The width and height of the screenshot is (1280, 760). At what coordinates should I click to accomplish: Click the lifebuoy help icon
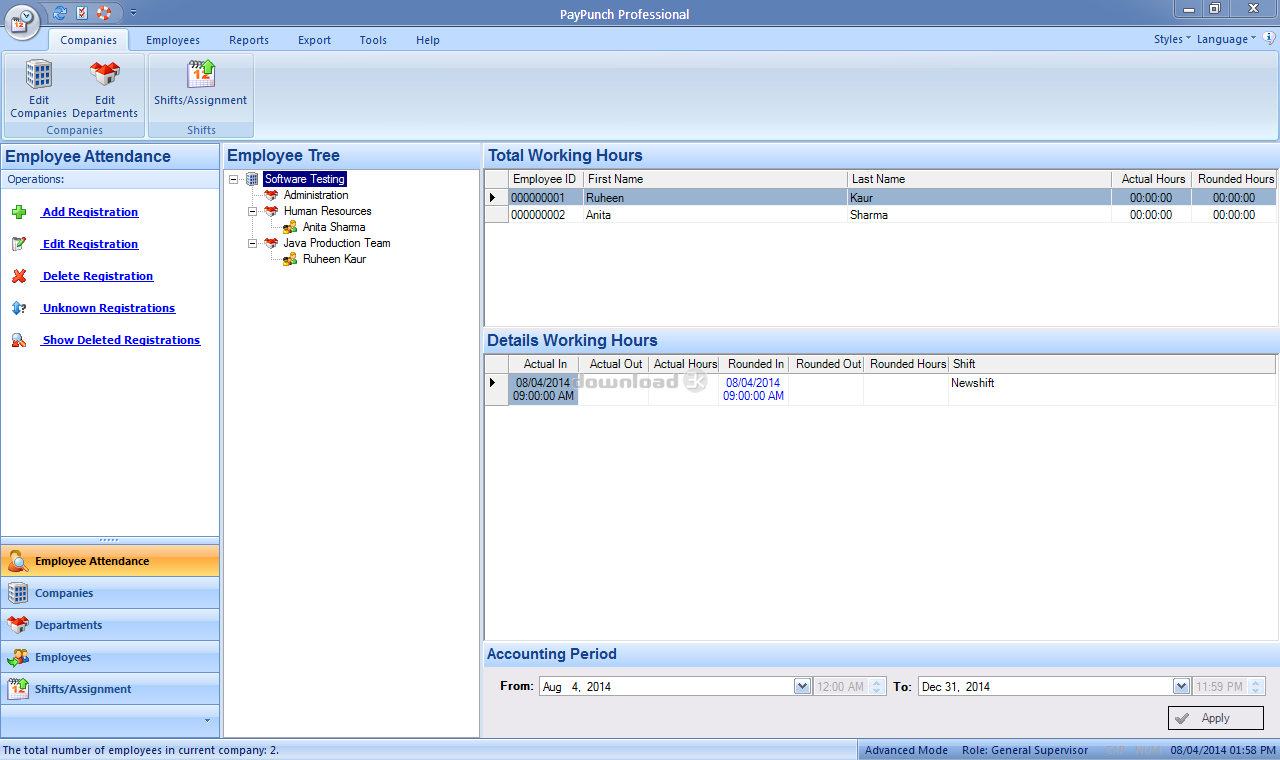click(104, 13)
